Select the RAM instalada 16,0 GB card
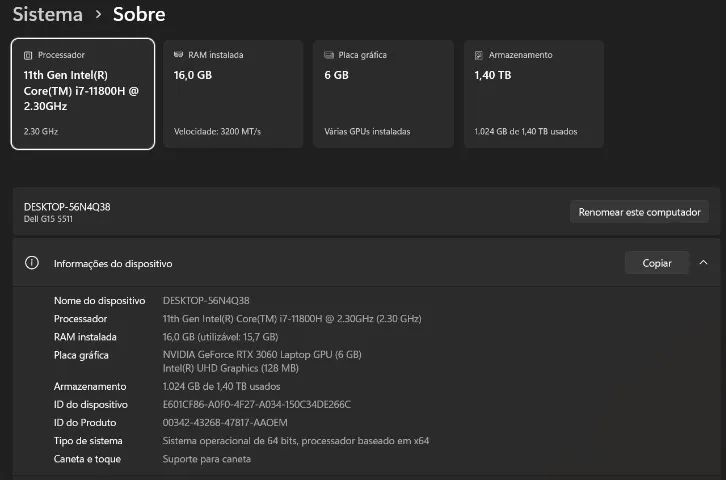726x480 pixels. click(233, 94)
